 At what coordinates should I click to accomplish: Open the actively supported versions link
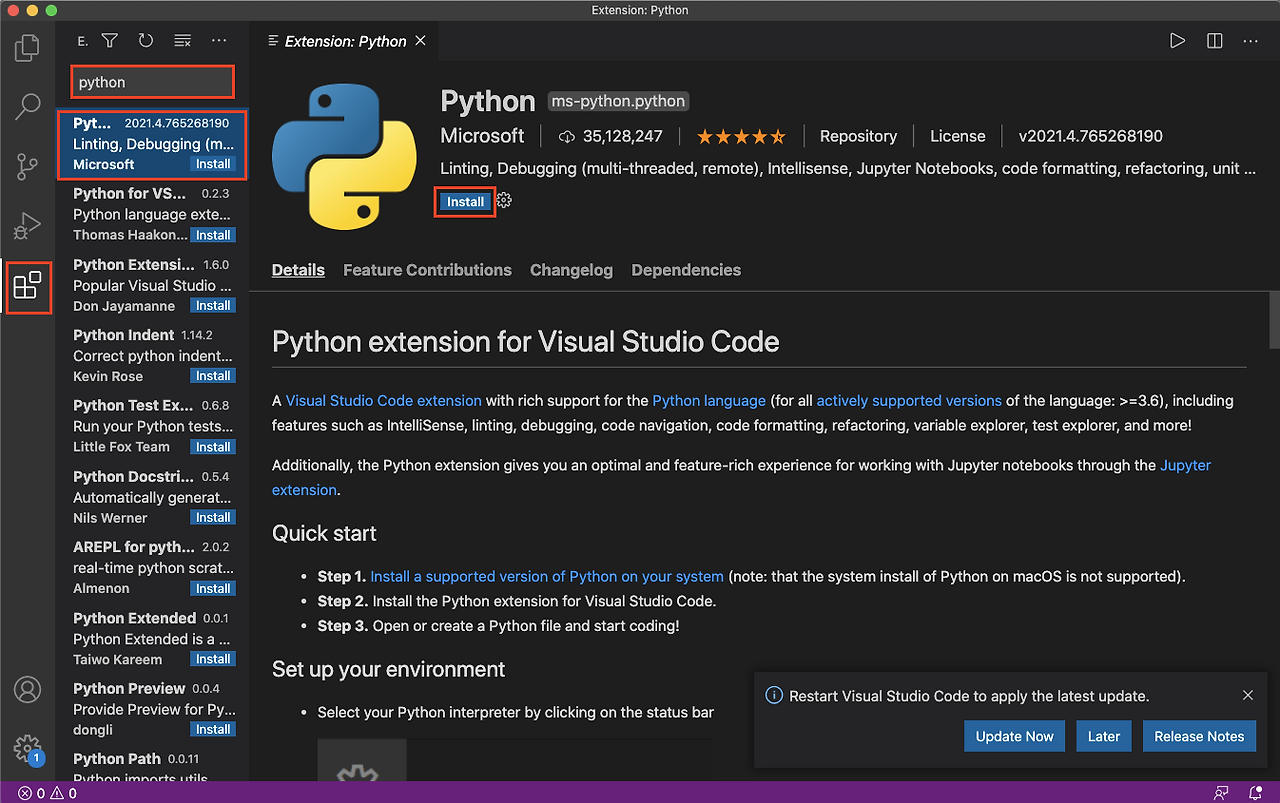pyautogui.click(x=909, y=400)
